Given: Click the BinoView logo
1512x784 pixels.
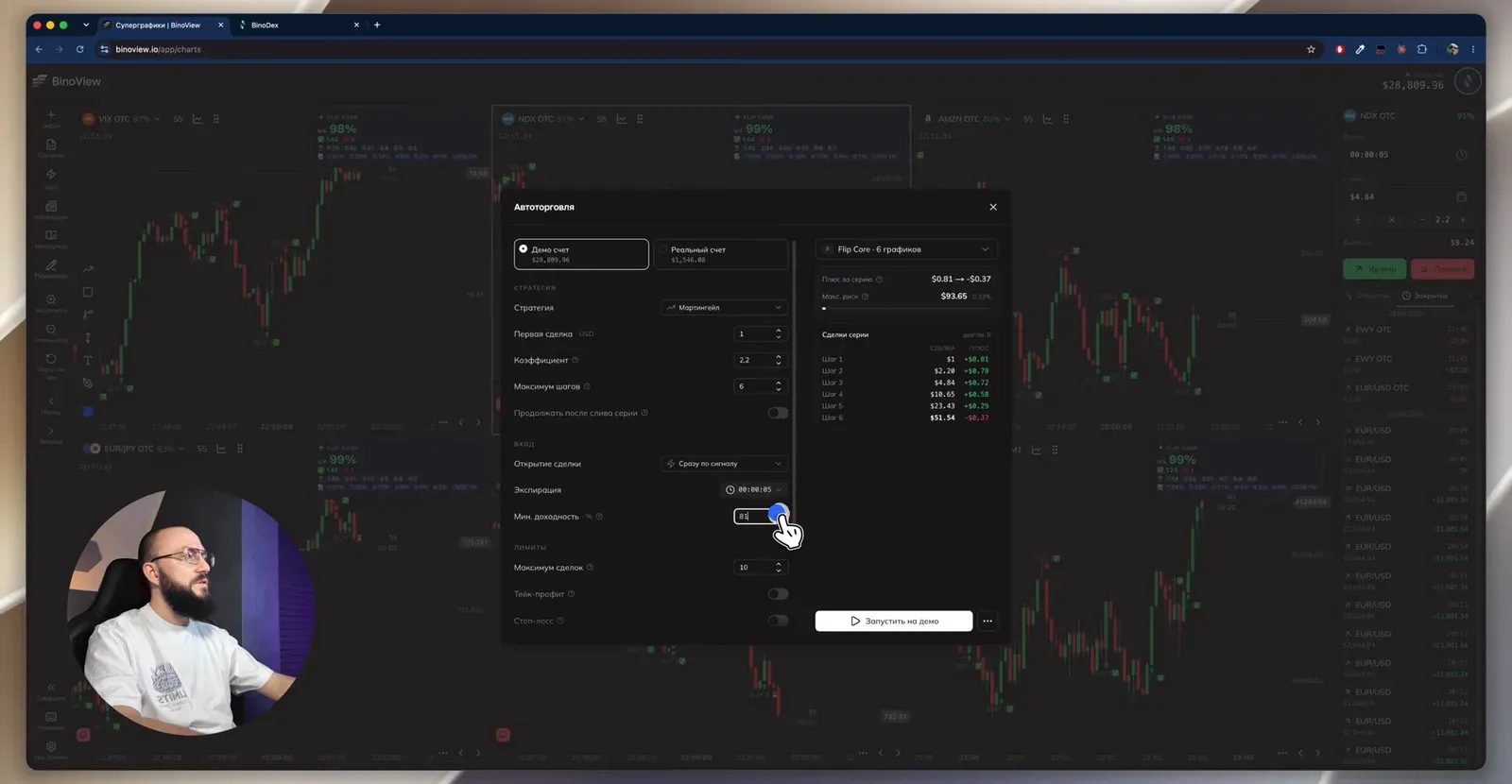Looking at the screenshot, I should coord(67,81).
